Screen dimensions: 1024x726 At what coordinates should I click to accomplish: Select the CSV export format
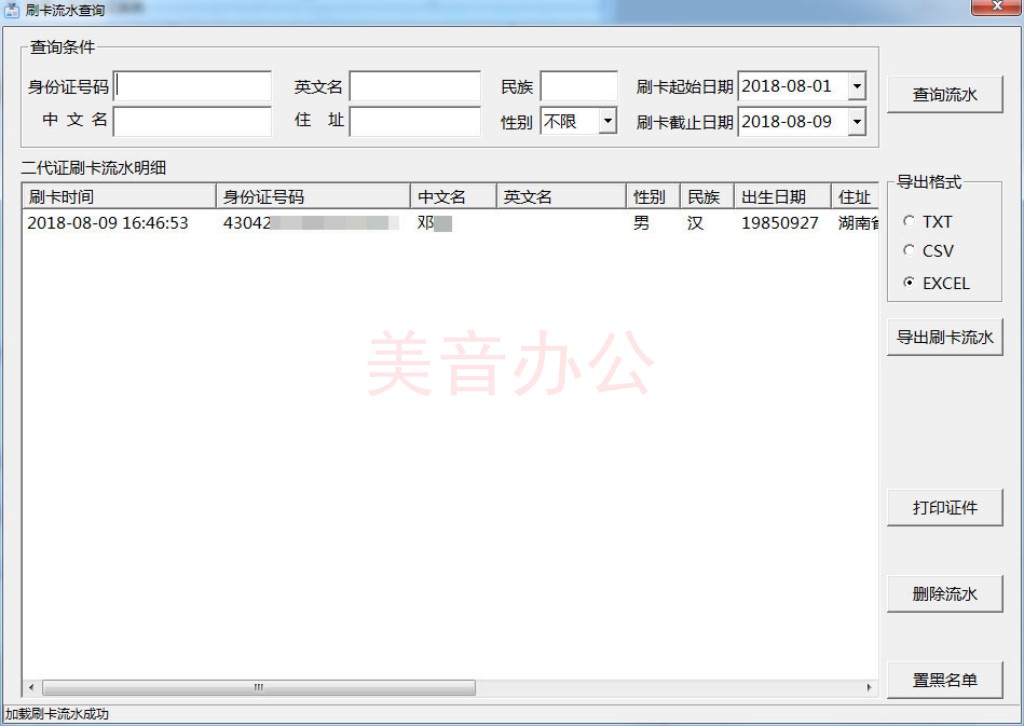pyautogui.click(x=909, y=251)
